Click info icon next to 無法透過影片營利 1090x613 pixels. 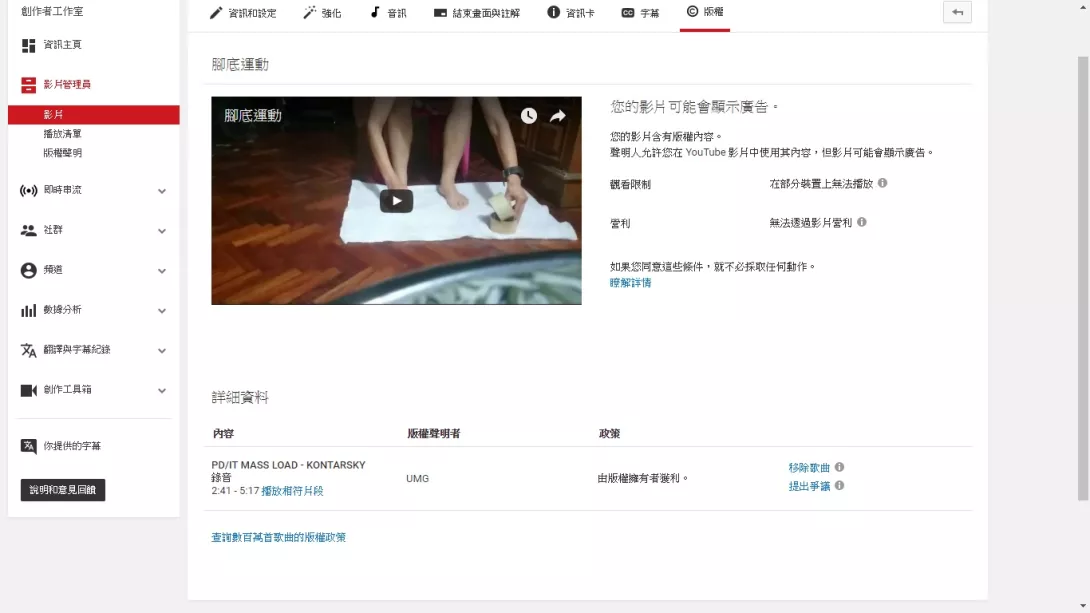click(x=861, y=222)
